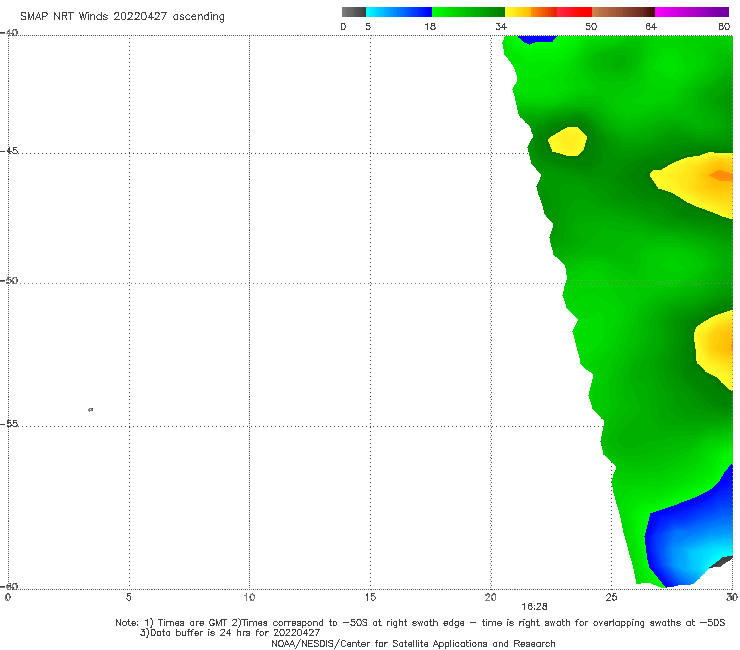Click the green 18–34 colorbar segment
The width and height of the screenshot is (740, 650).
pos(468,12)
